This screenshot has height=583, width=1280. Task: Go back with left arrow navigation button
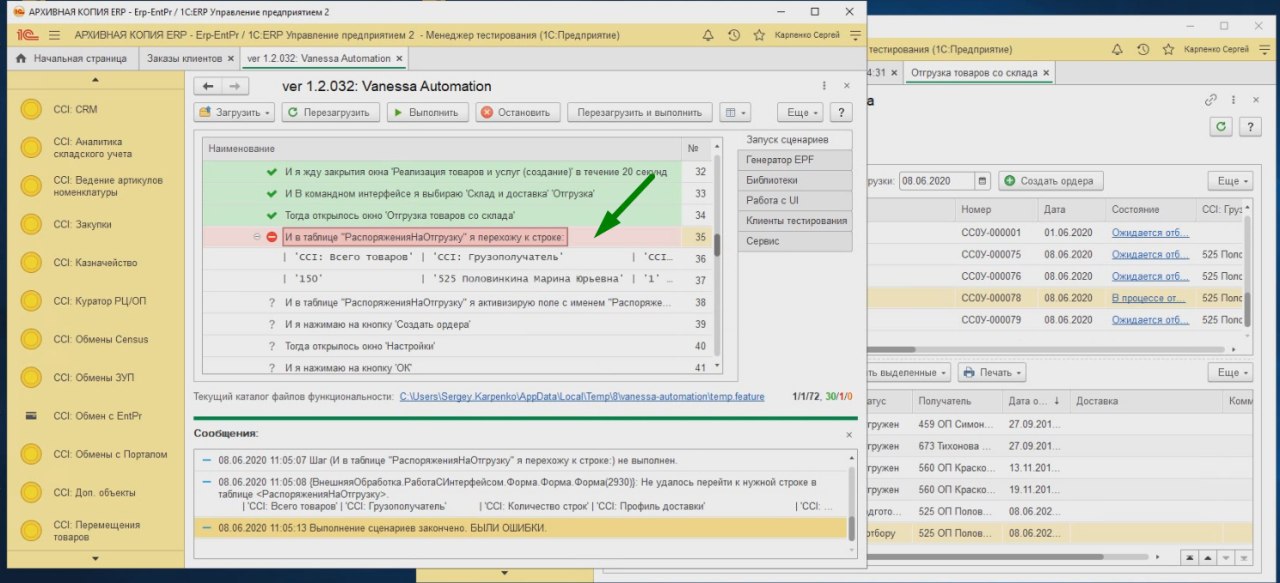pyautogui.click(x=208, y=86)
